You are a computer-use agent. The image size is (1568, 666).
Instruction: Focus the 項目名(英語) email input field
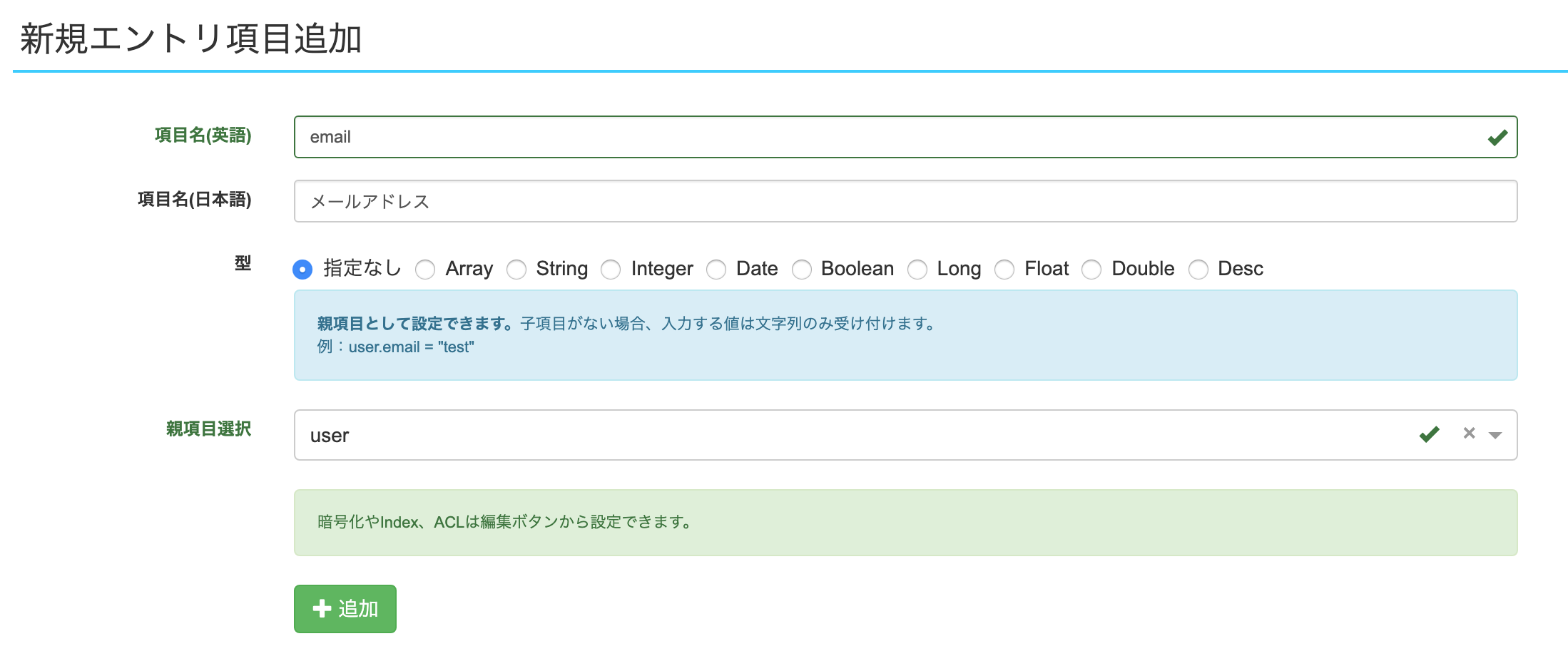tap(905, 137)
